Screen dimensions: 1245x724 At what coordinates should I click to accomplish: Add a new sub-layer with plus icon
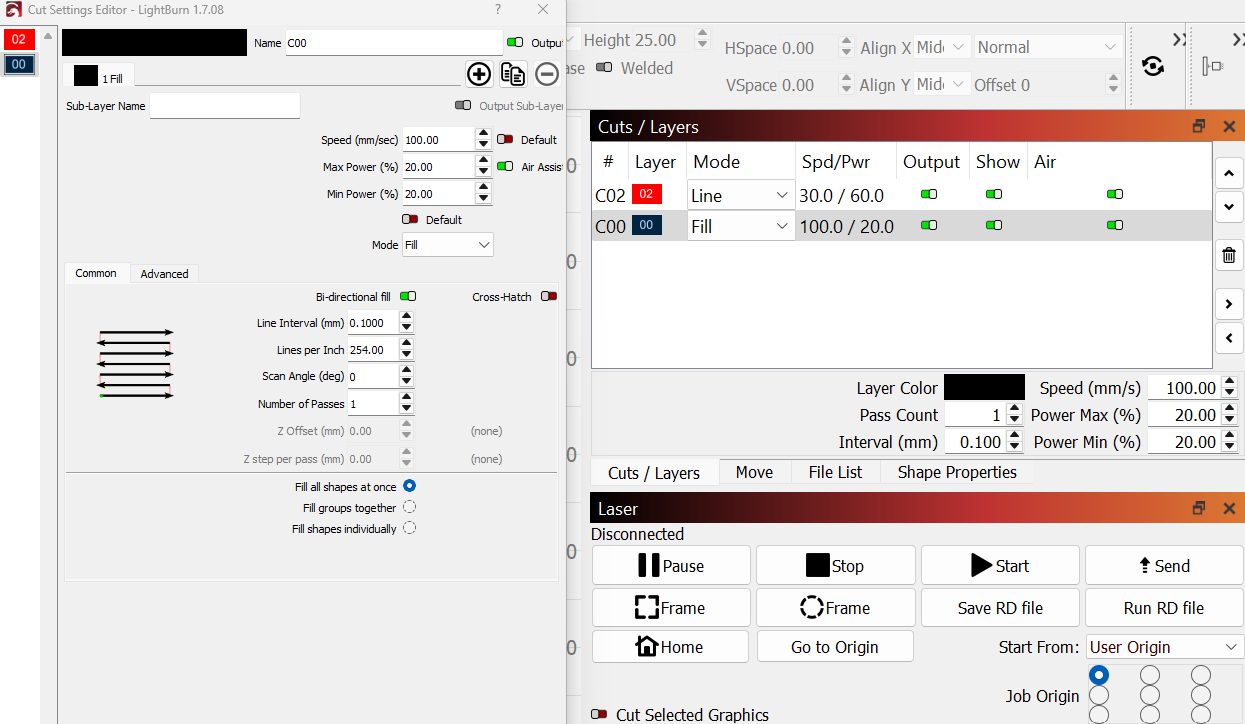pyautogui.click(x=479, y=74)
